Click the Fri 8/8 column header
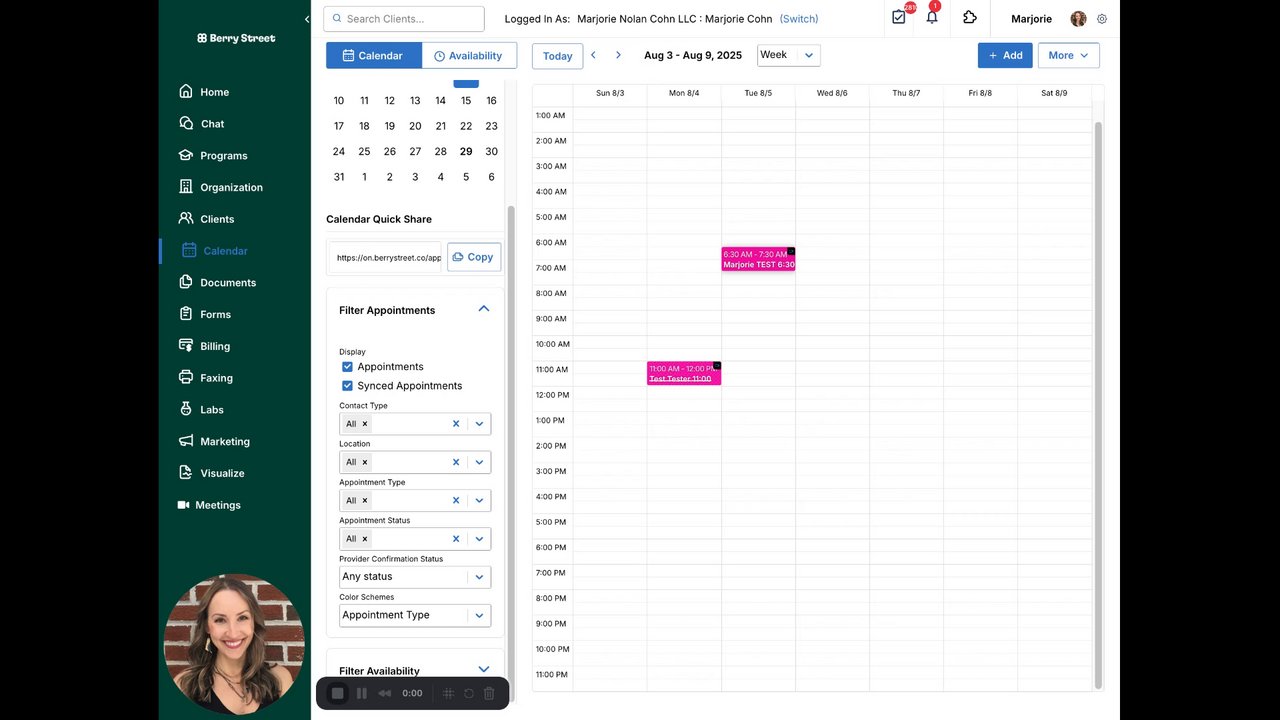This screenshot has width=1280, height=720. point(980,93)
